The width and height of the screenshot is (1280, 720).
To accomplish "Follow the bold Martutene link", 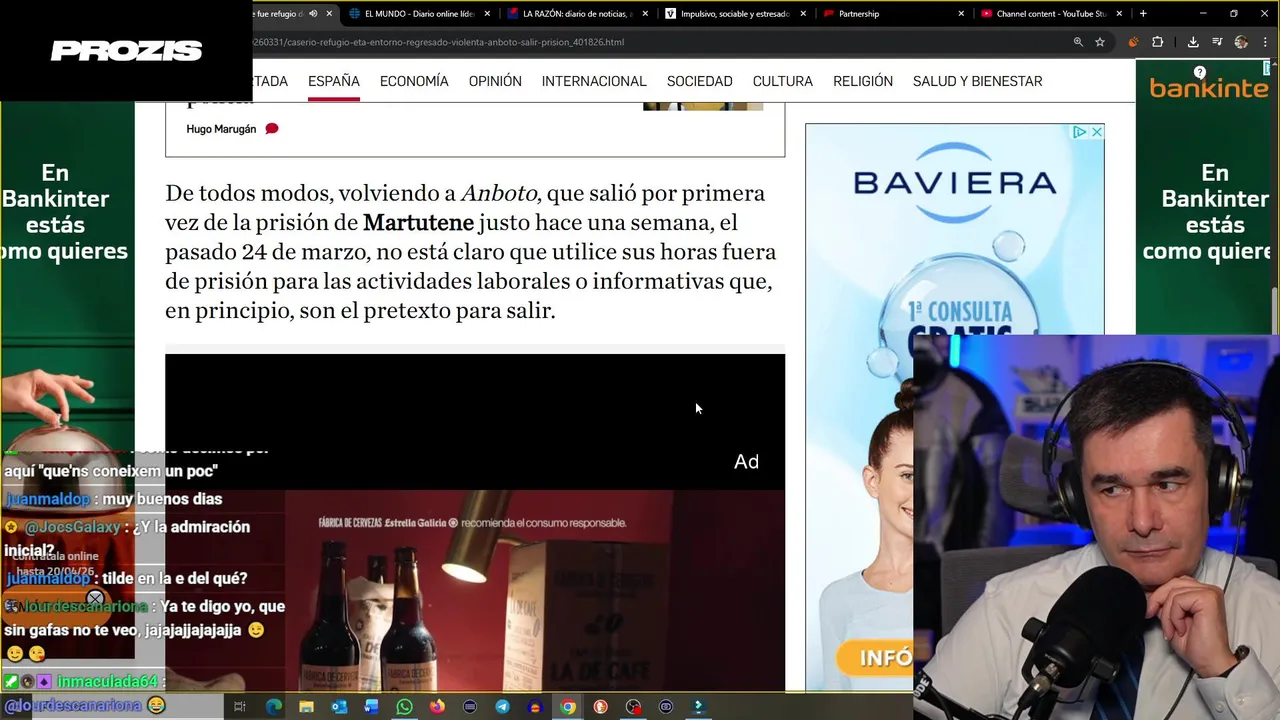I will (x=418, y=223).
